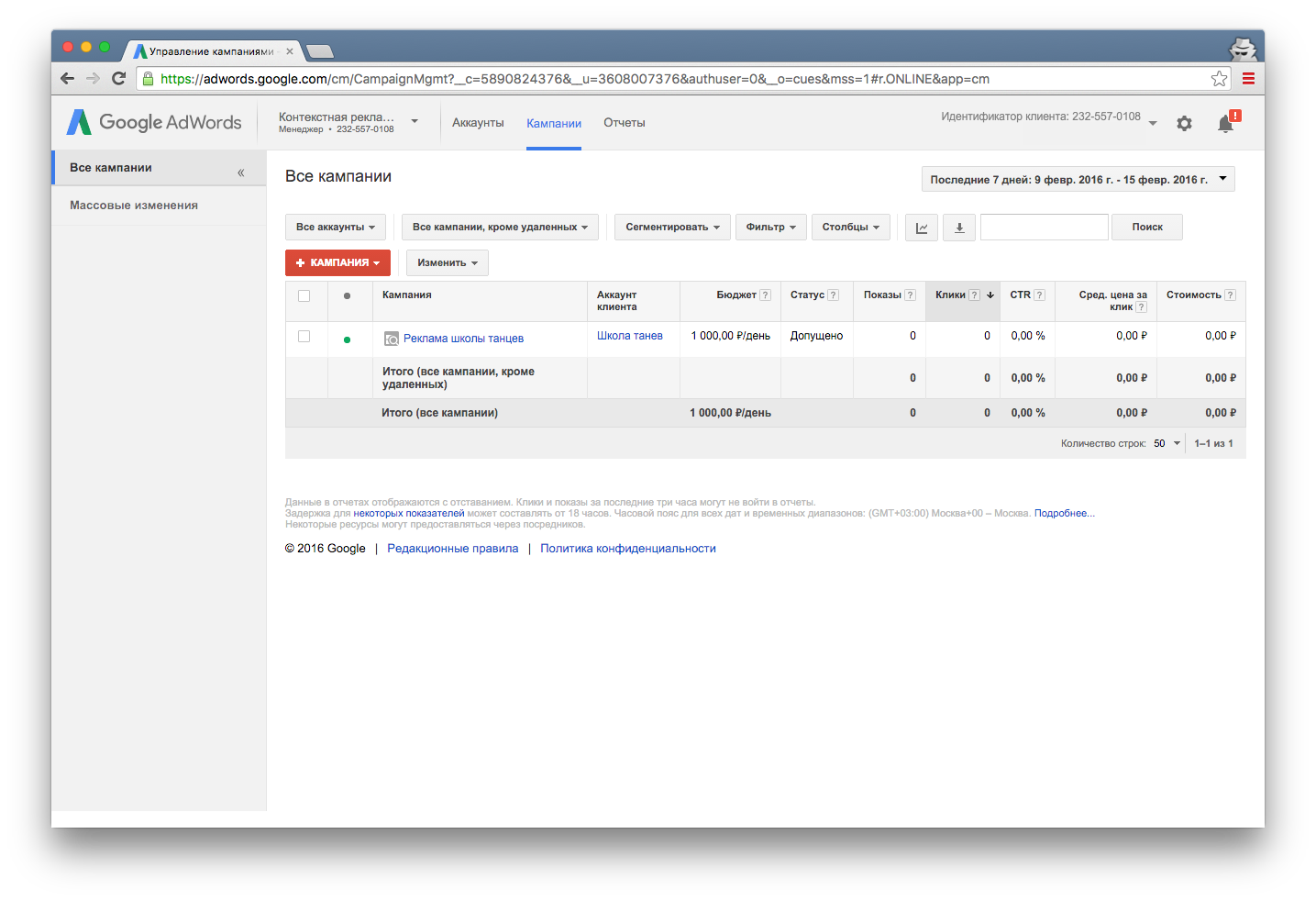The height and width of the screenshot is (901, 1316).
Task: Expand the Все аккаунты dropdown
Action: 335,228
